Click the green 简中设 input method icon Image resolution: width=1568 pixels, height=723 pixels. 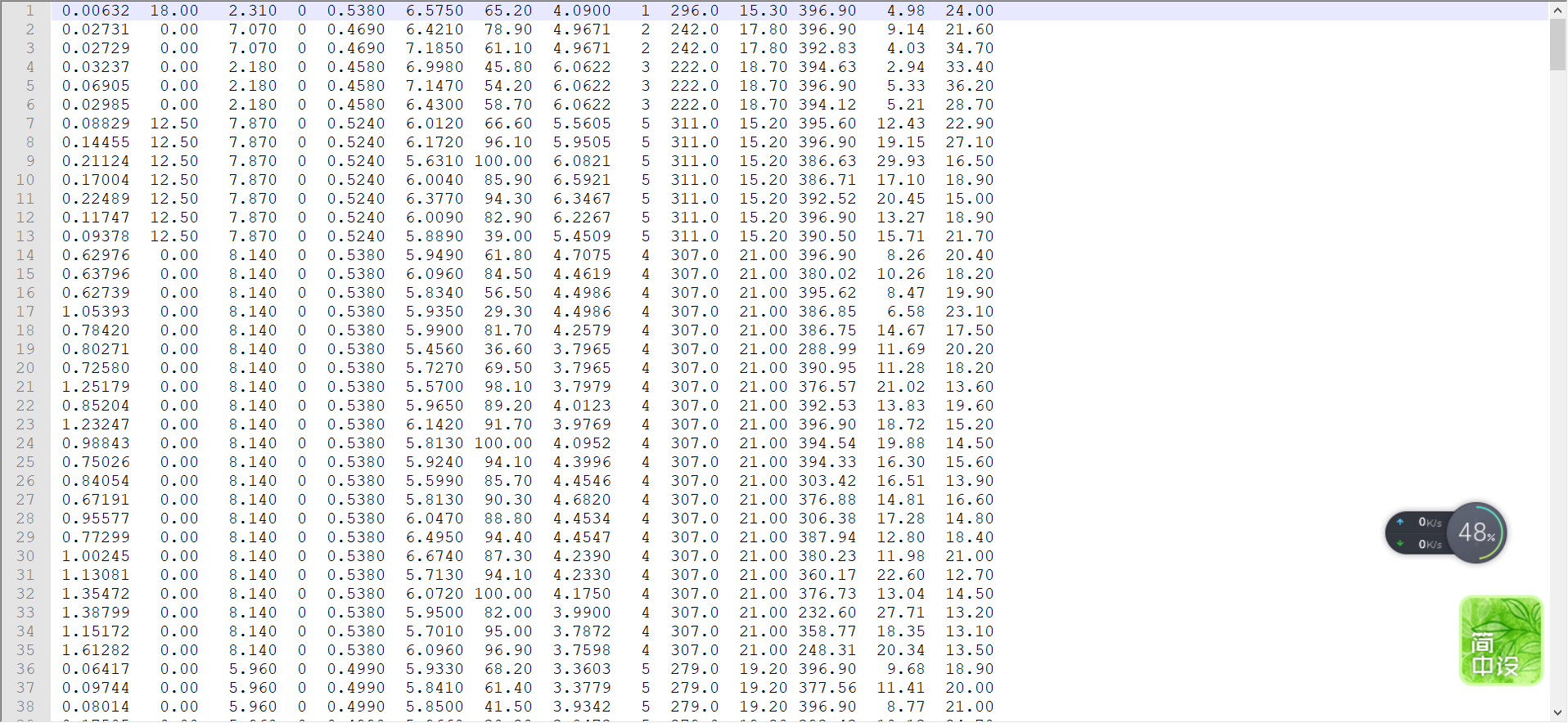[x=1501, y=640]
